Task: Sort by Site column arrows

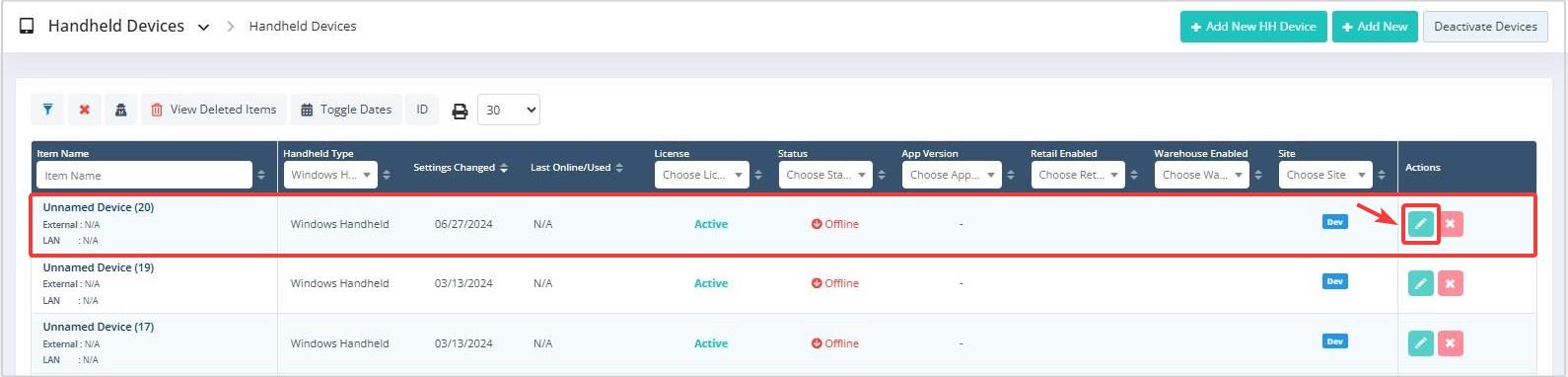Action: coord(1382,175)
